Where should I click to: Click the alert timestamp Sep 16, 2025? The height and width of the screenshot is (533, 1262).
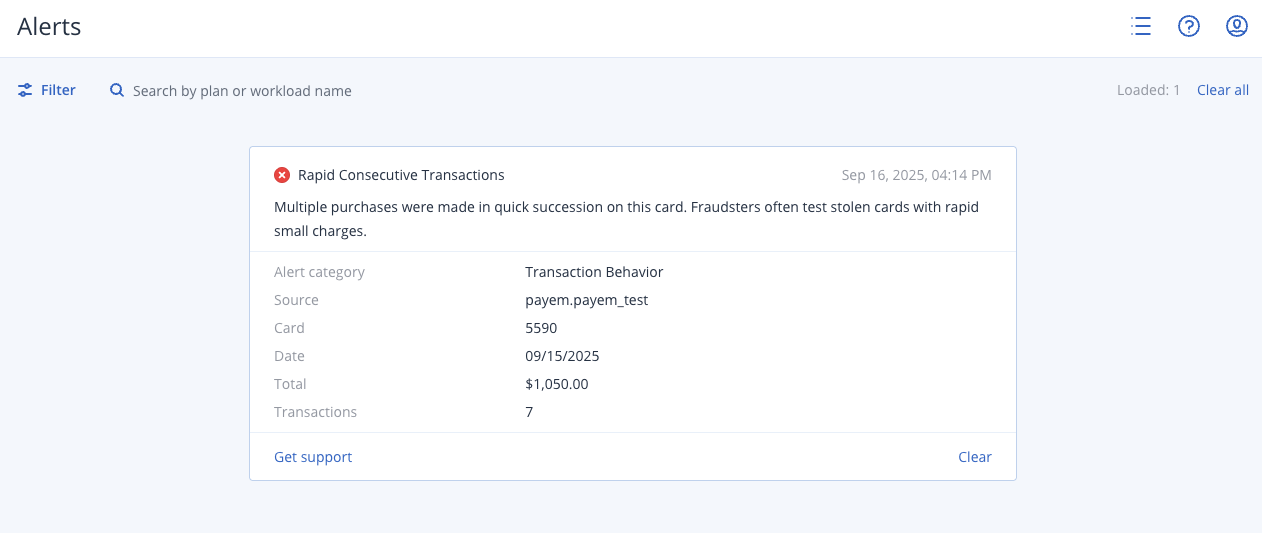(x=916, y=175)
